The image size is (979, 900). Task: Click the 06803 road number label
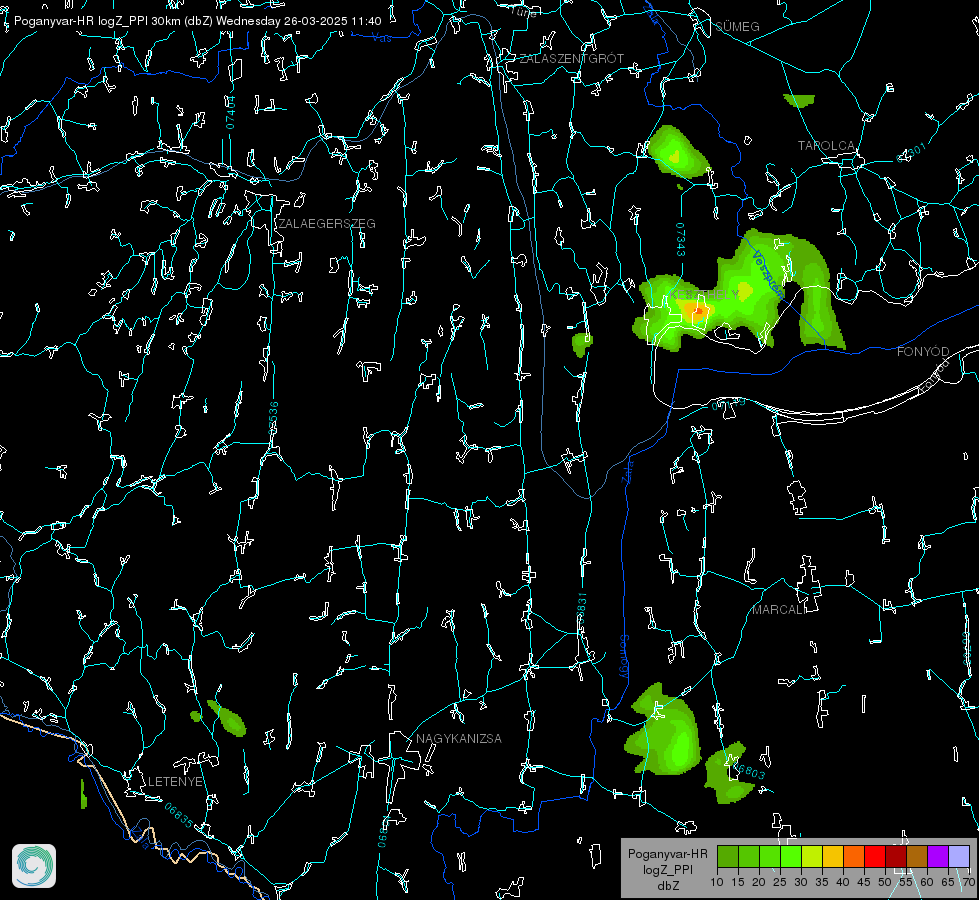click(x=749, y=772)
